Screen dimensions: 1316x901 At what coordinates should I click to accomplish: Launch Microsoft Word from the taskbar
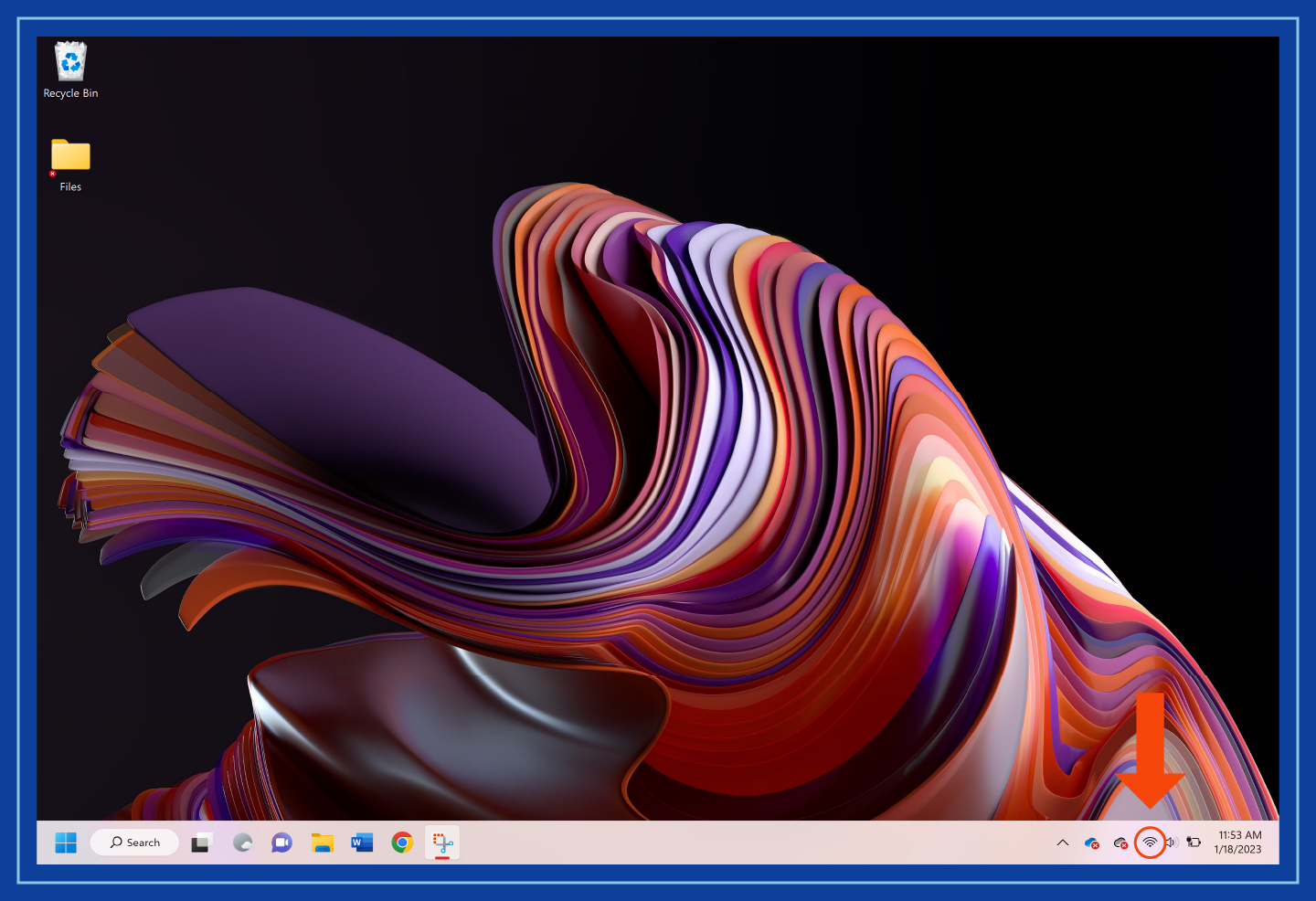click(x=362, y=843)
